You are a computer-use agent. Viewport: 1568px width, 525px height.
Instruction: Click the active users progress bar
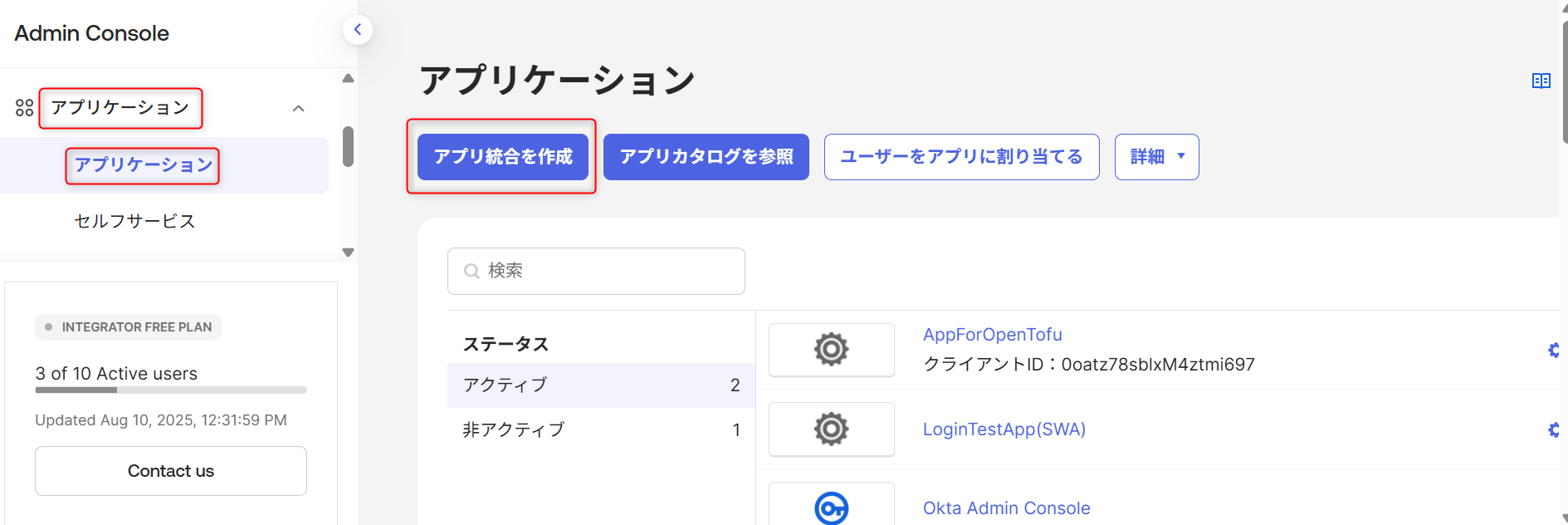pos(170,390)
